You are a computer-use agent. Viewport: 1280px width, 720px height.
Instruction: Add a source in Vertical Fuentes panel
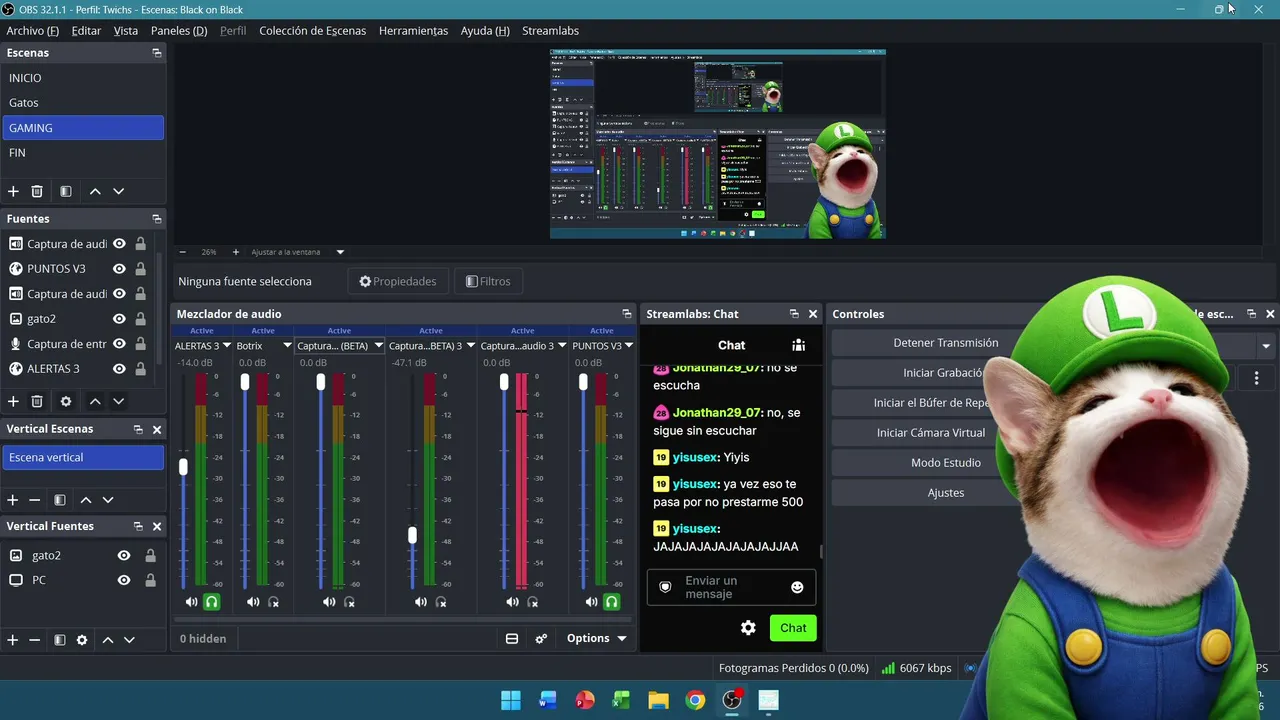click(13, 639)
